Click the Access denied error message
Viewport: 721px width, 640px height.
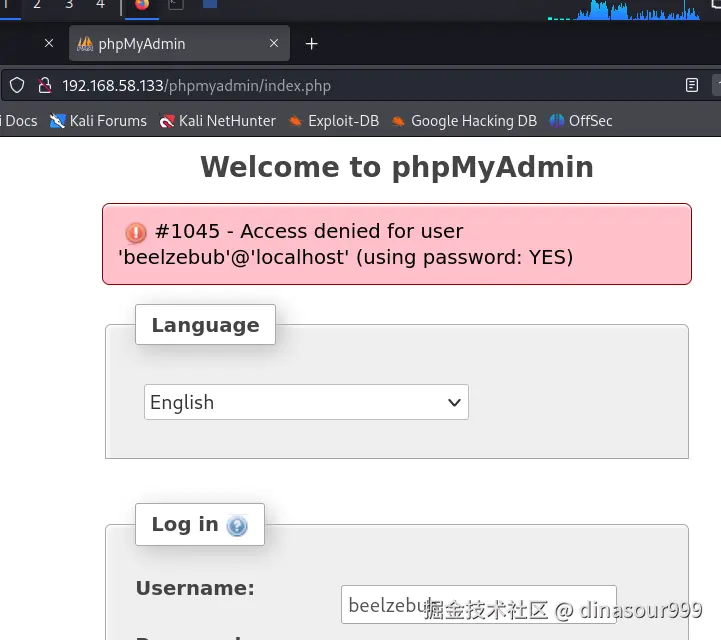pos(397,244)
